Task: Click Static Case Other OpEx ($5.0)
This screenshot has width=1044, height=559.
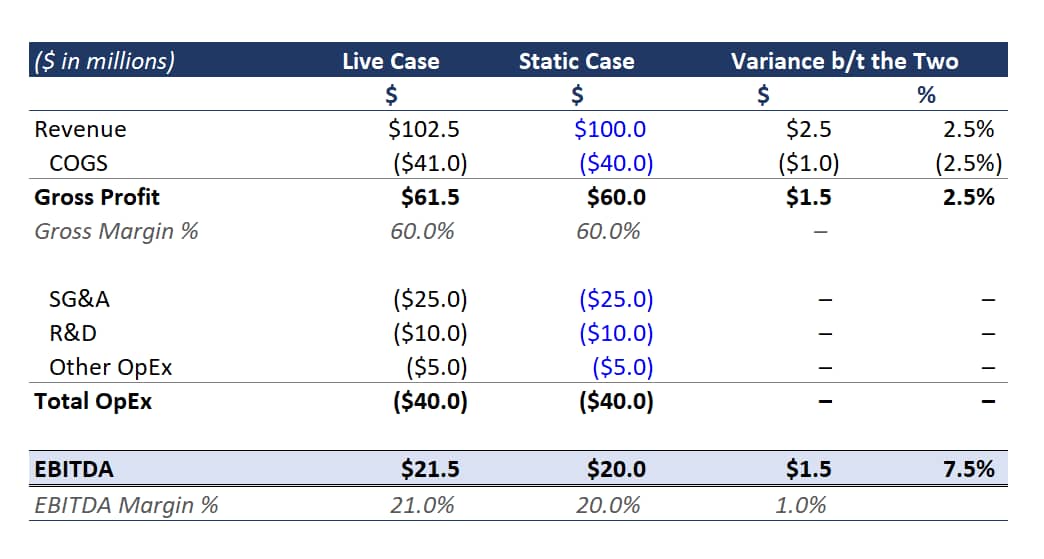Action: (623, 367)
